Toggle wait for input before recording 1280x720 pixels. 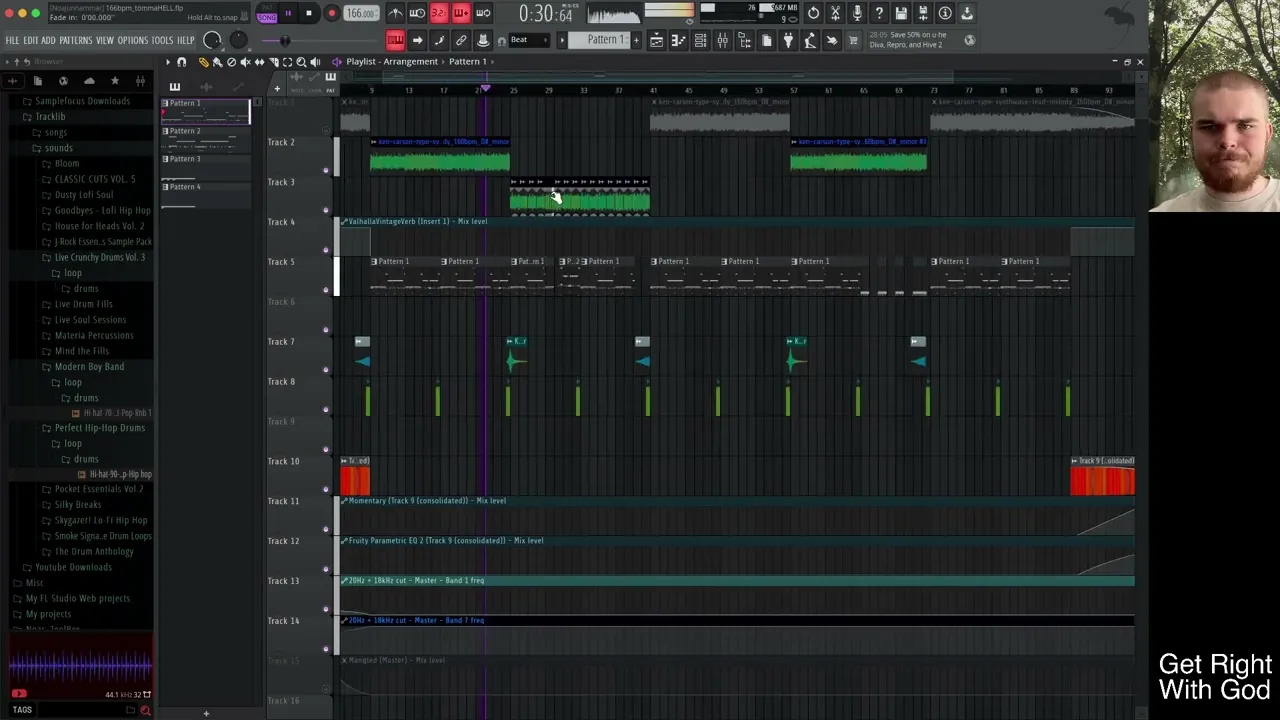(417, 13)
